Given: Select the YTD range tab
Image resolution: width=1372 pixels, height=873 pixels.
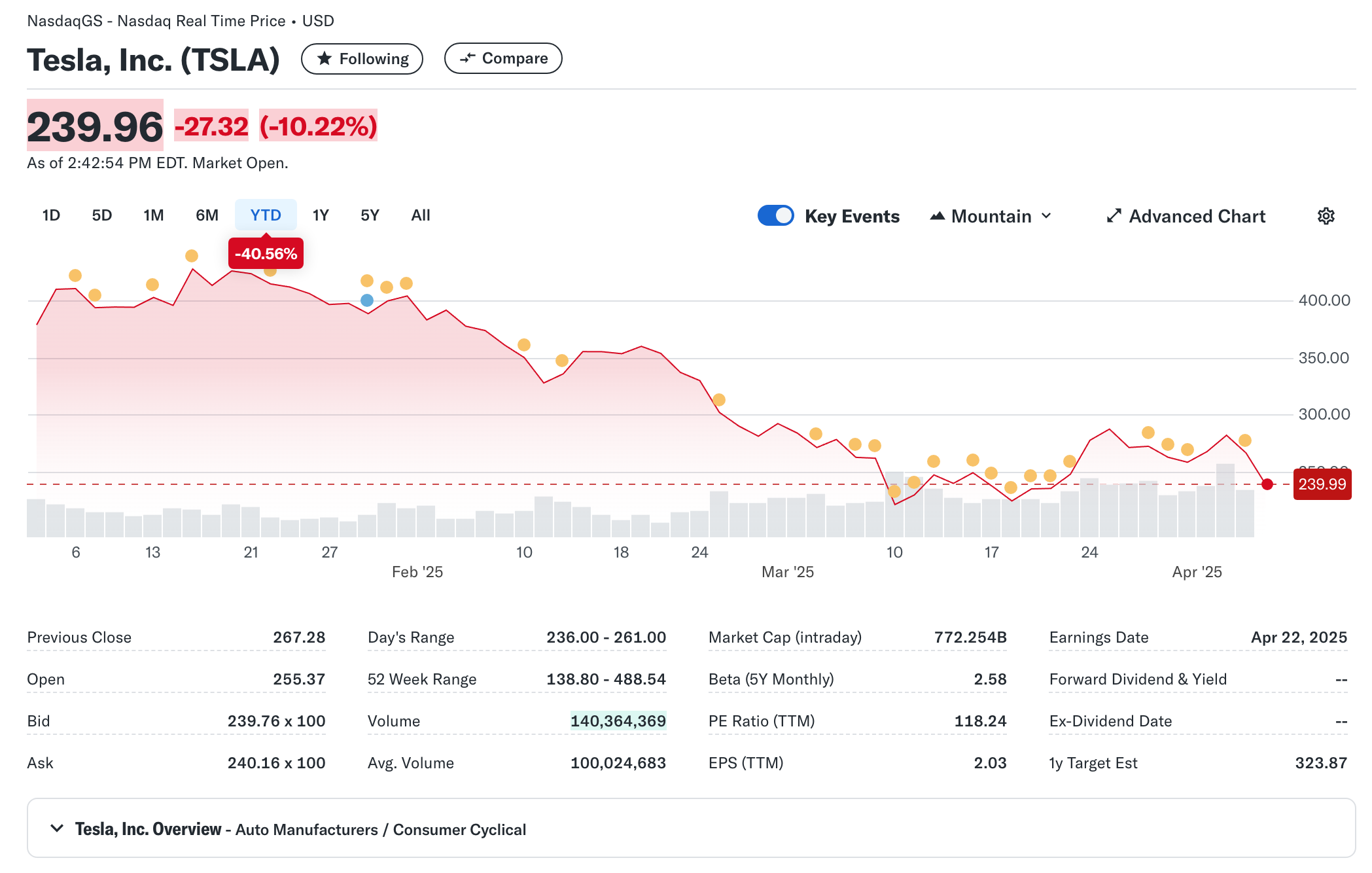Looking at the screenshot, I should 266,215.
